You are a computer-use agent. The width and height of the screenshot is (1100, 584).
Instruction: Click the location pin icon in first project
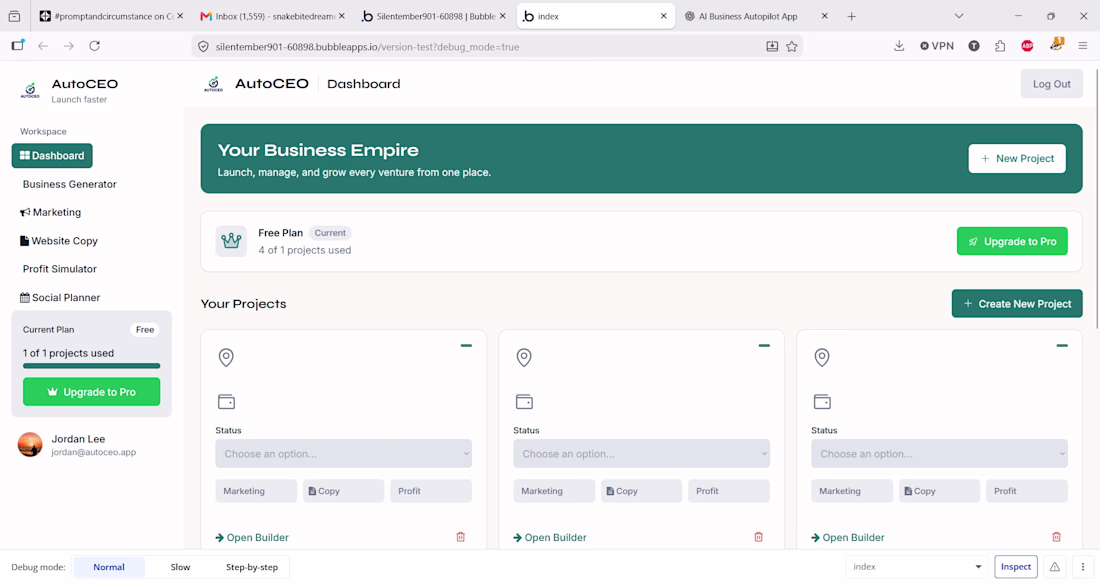[x=226, y=357]
